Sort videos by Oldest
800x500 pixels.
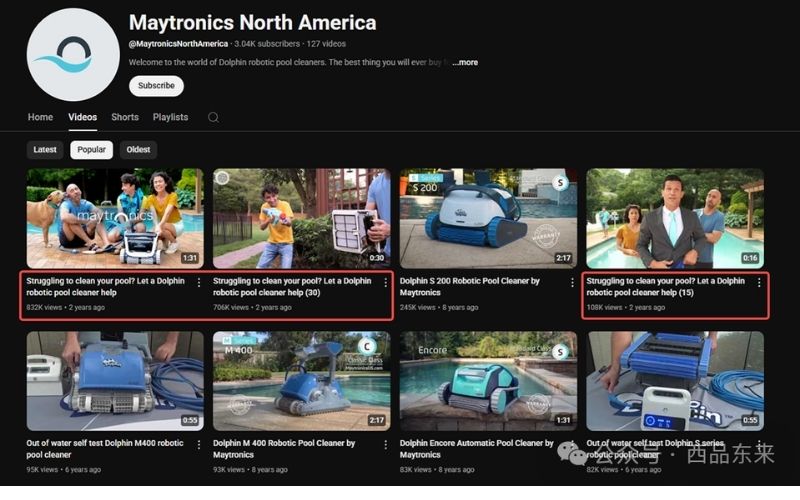pyautogui.click(x=138, y=149)
